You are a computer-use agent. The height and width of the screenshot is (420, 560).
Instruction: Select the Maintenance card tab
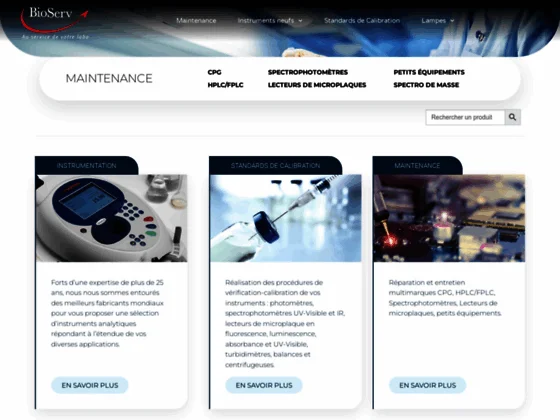pyautogui.click(x=417, y=165)
